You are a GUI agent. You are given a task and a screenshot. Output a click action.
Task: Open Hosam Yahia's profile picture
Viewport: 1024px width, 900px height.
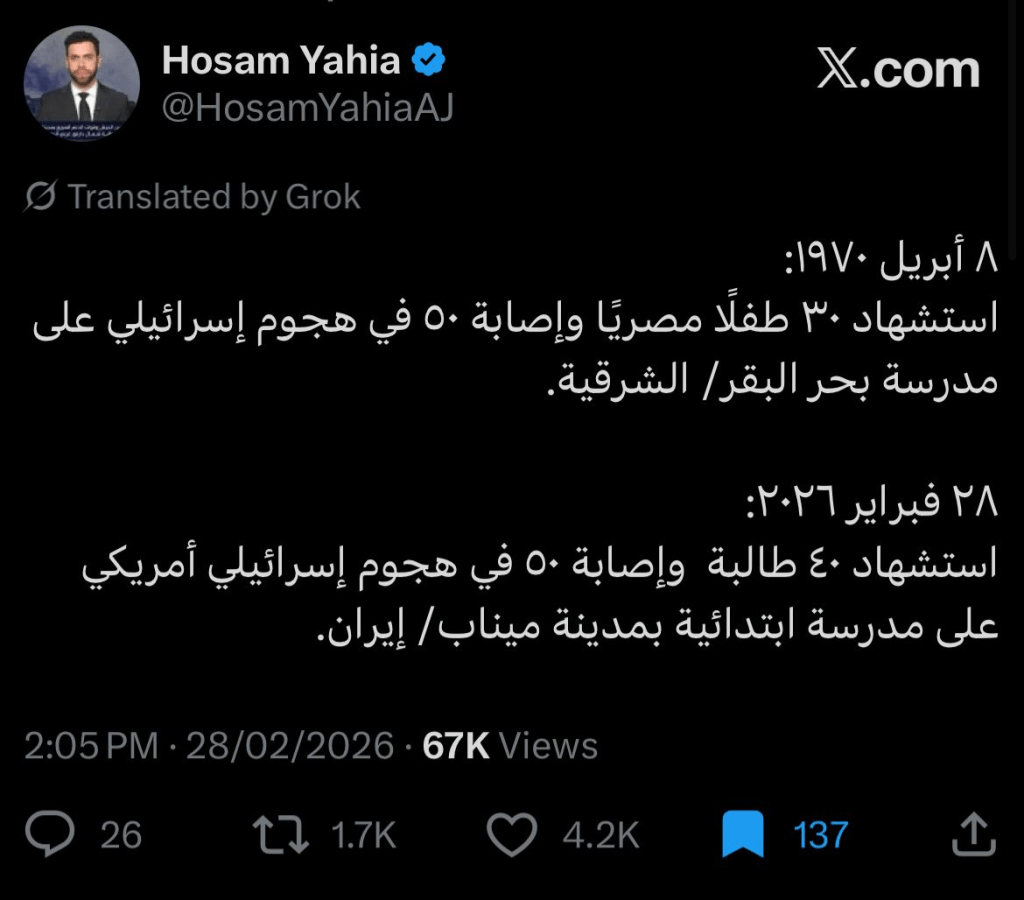82,84
